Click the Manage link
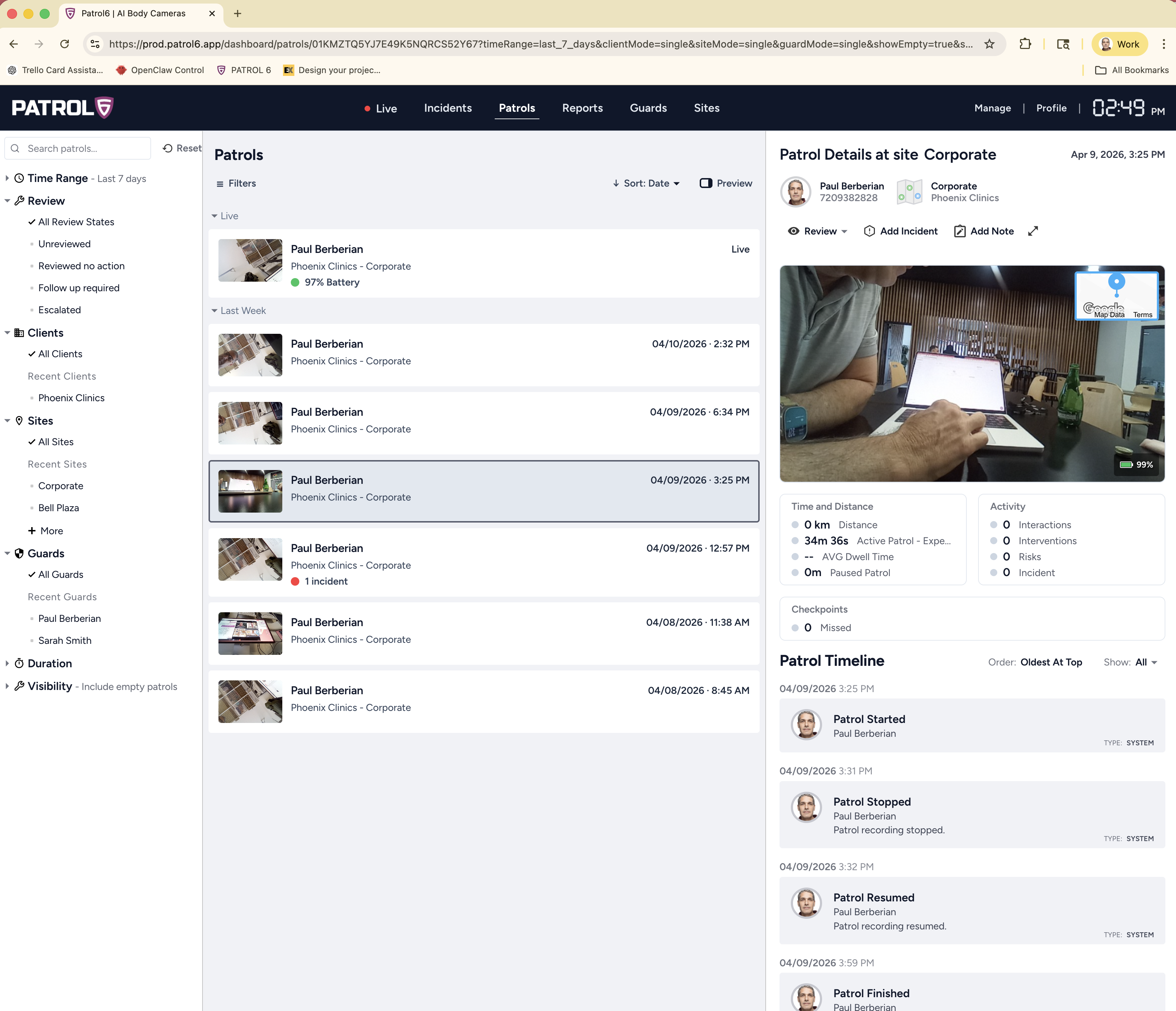 [x=992, y=108]
